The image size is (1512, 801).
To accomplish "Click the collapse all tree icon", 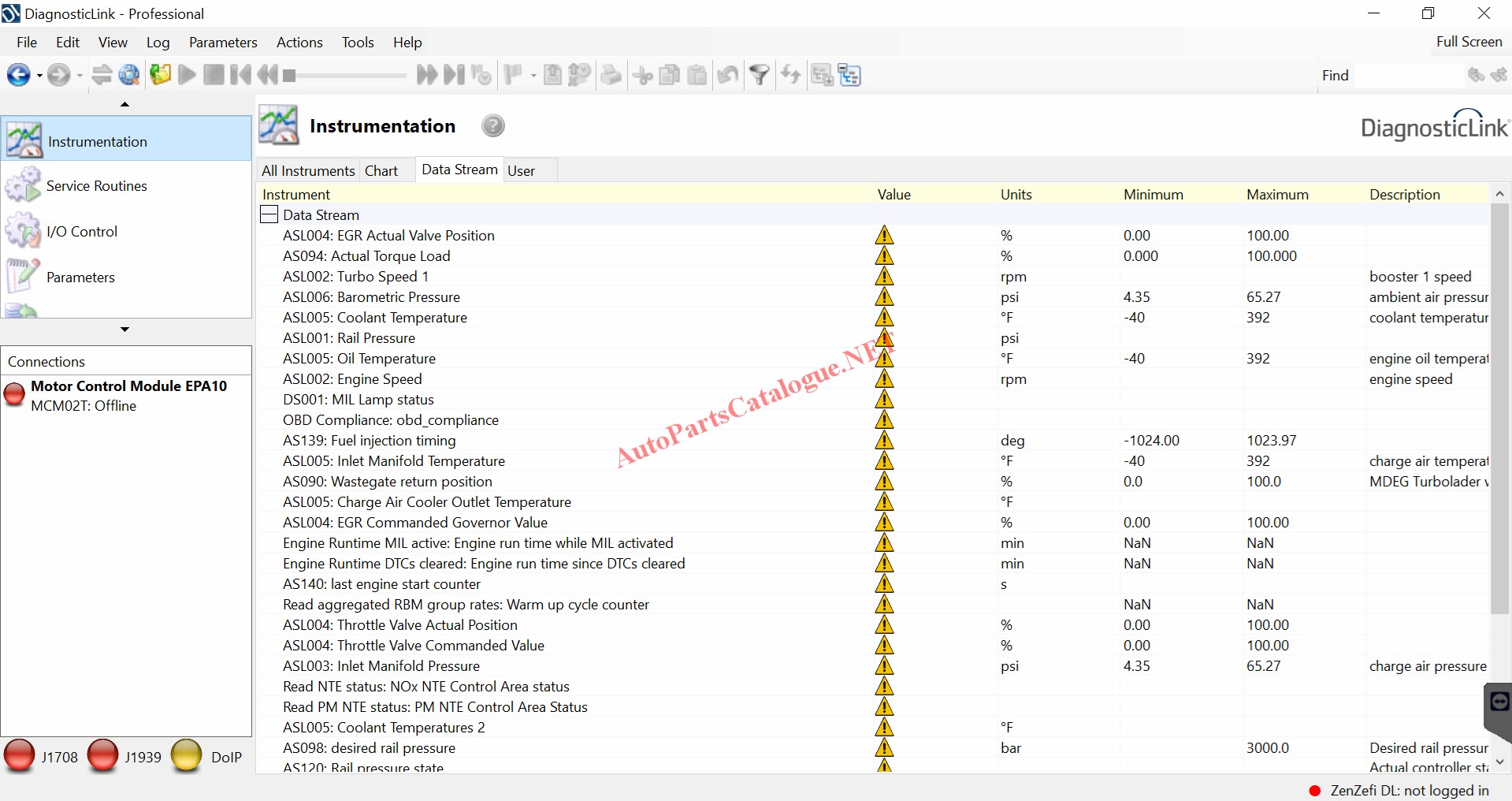I will (849, 76).
